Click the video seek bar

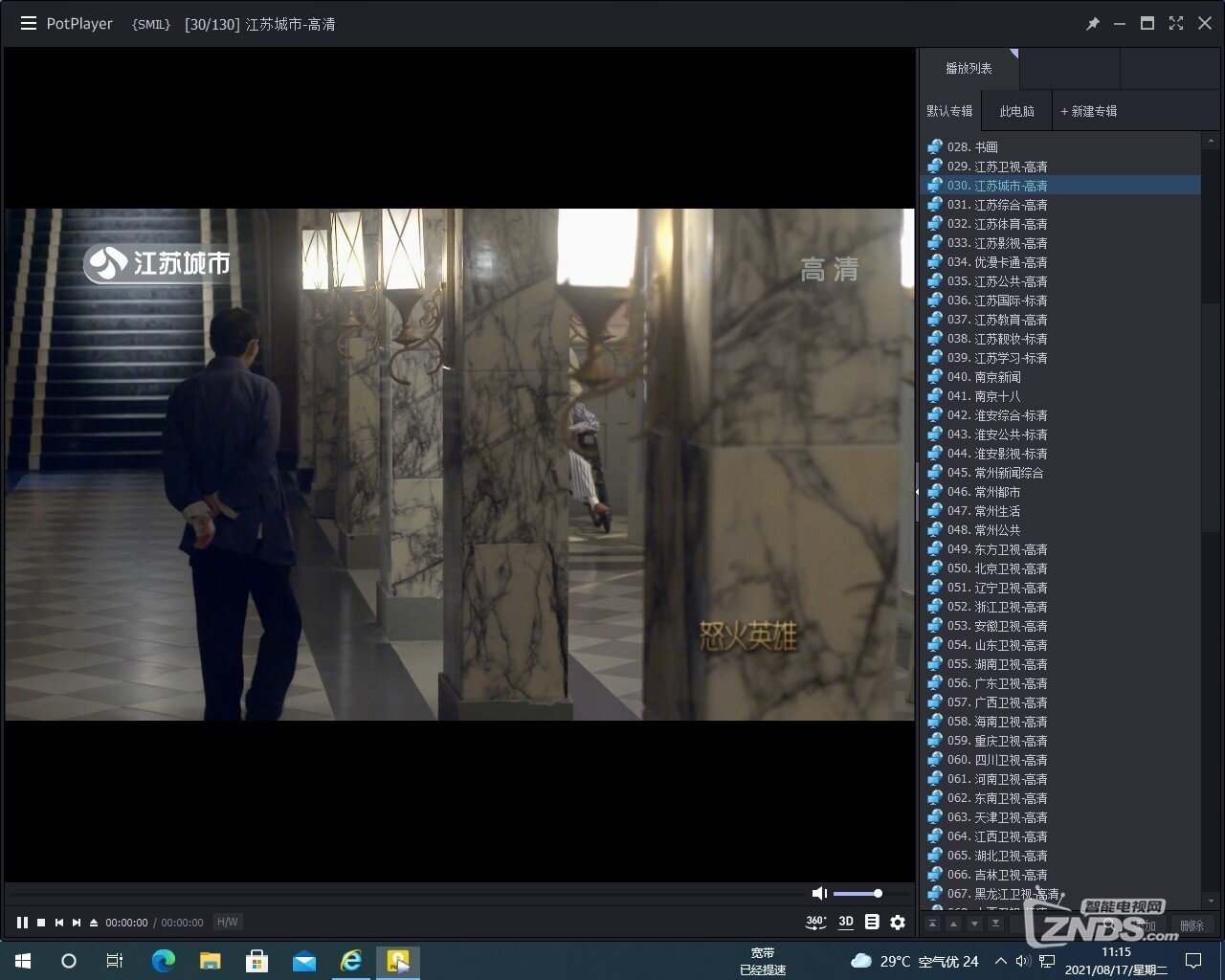(x=408, y=893)
